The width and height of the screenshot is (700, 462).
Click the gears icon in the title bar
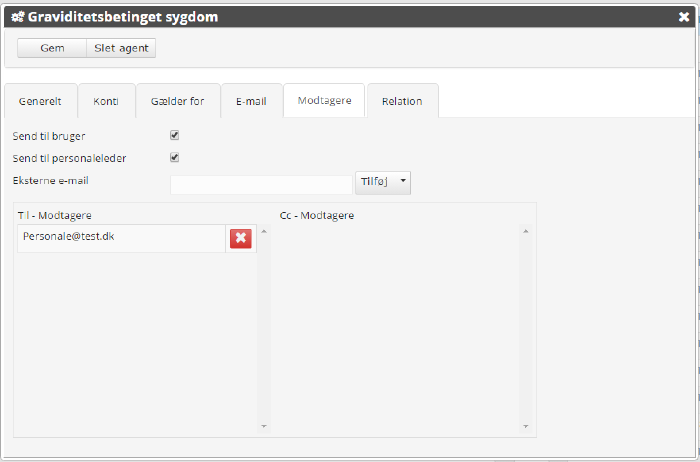[x=17, y=17]
